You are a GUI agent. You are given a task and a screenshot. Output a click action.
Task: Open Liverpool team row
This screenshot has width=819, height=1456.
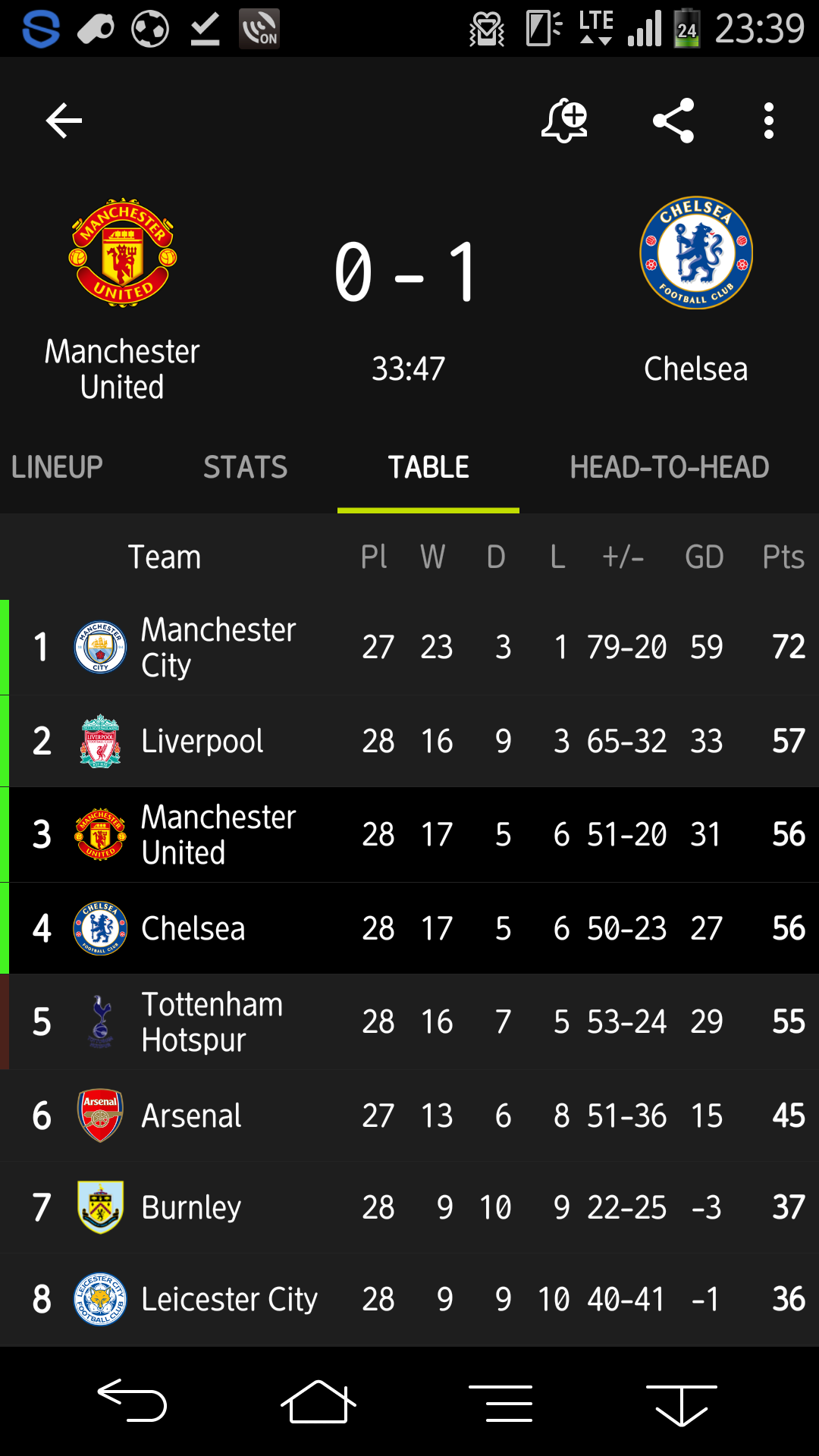[409, 741]
